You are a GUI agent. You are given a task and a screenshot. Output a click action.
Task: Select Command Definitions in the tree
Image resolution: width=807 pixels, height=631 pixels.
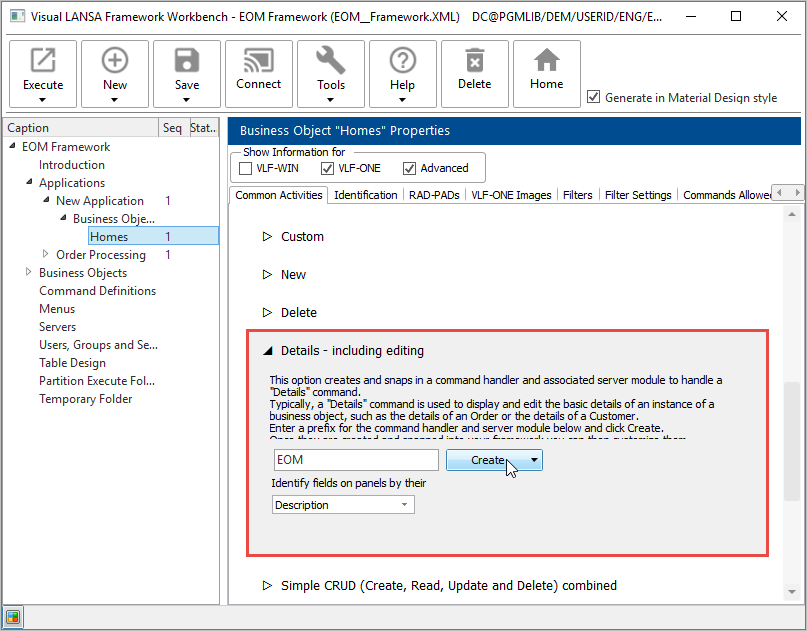(97, 291)
